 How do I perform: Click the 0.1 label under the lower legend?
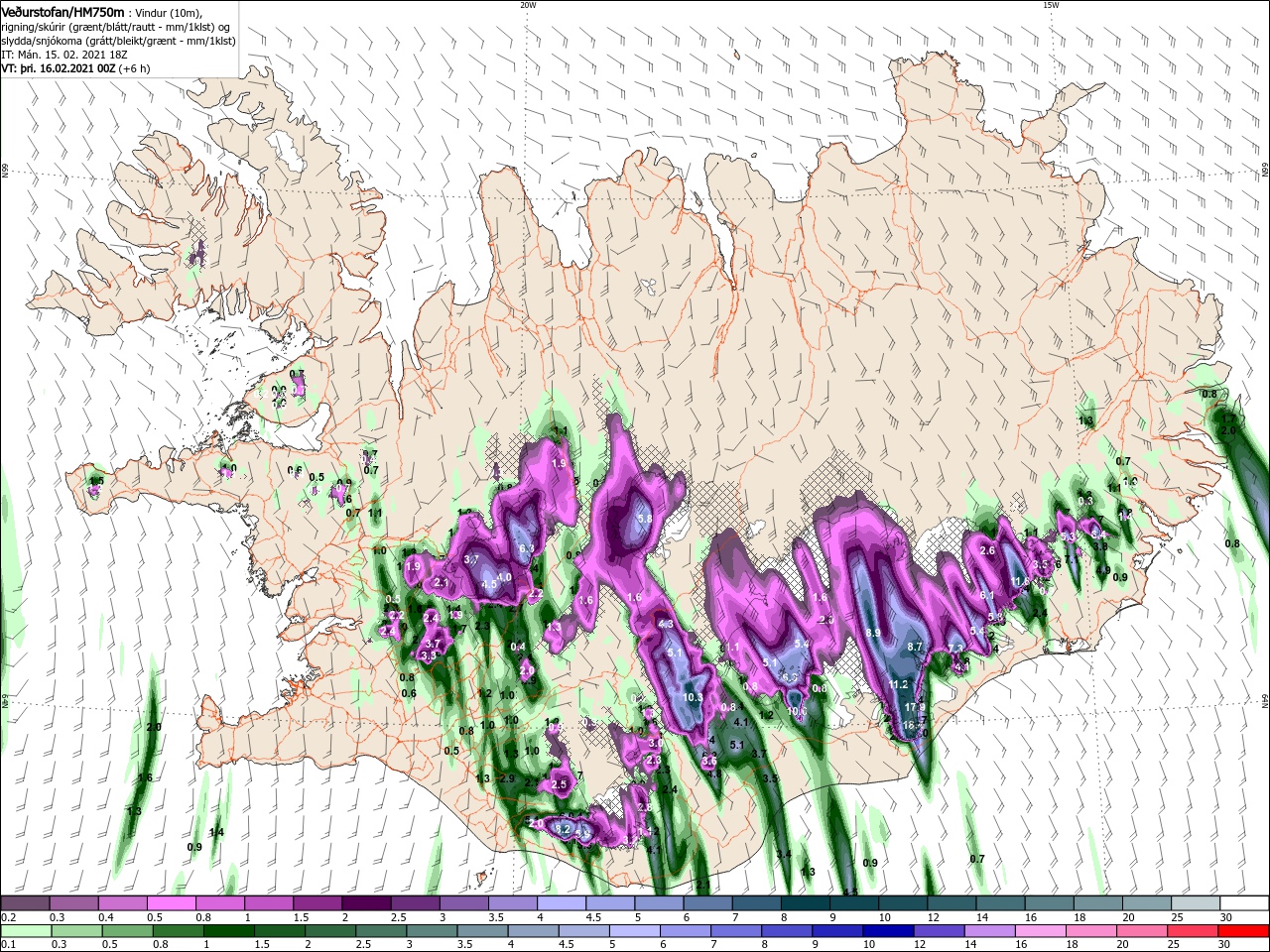pos(8,946)
